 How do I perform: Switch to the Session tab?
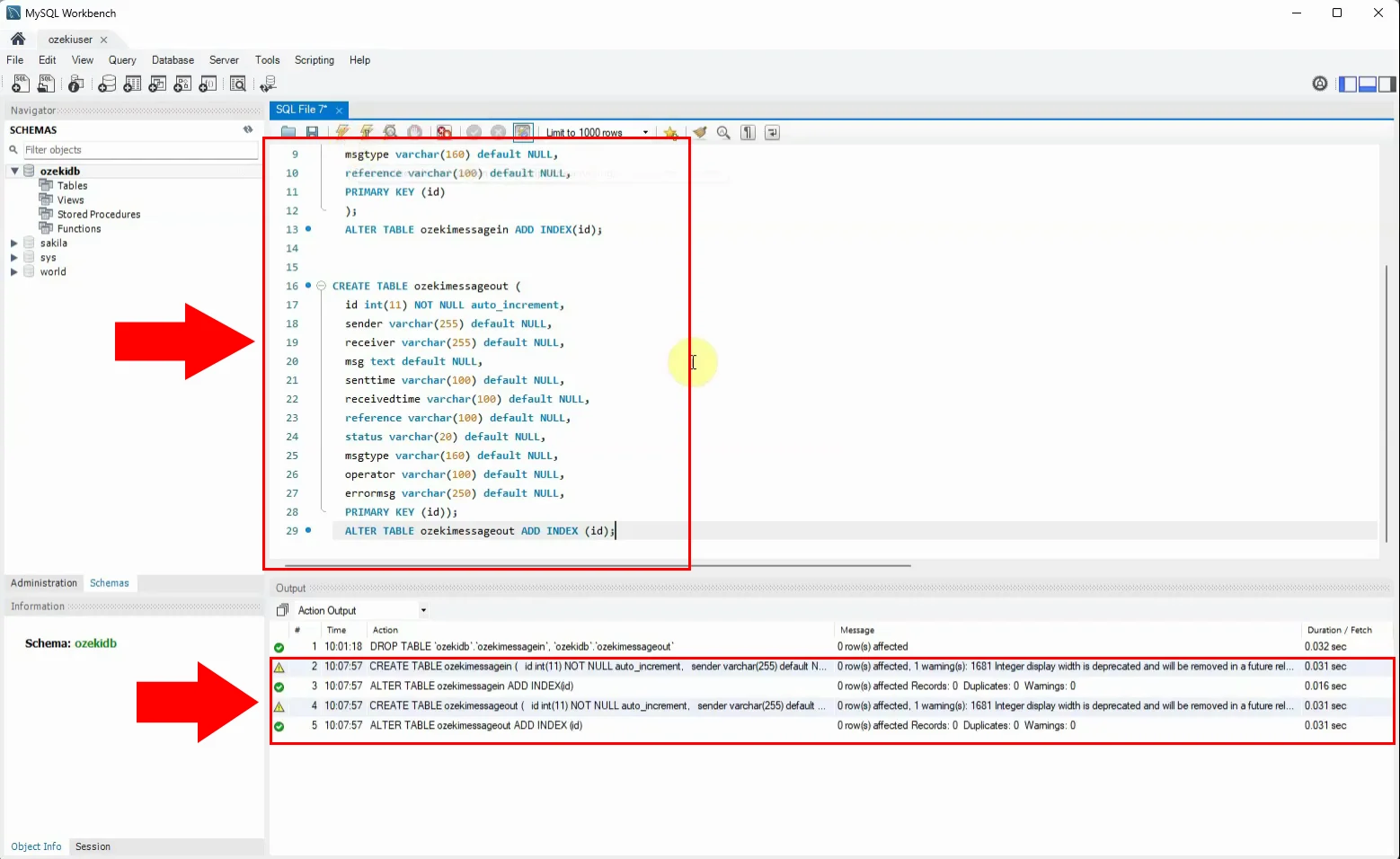click(93, 846)
